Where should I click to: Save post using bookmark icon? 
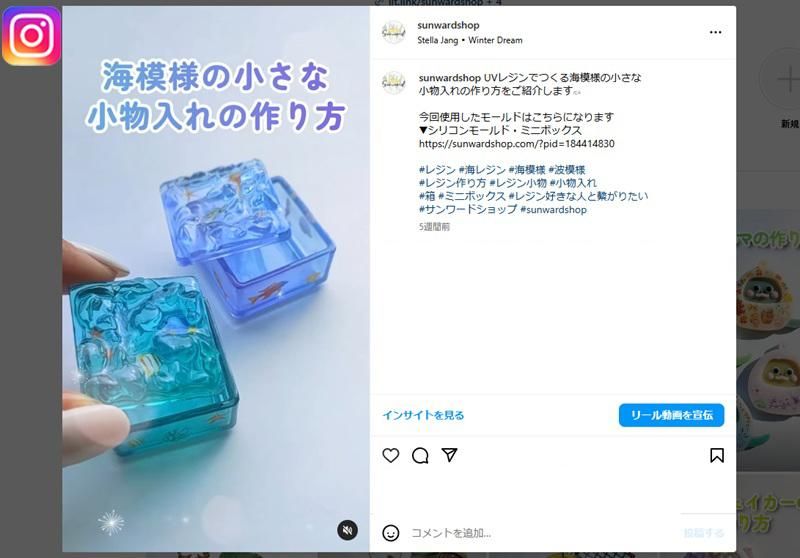pyautogui.click(x=716, y=455)
